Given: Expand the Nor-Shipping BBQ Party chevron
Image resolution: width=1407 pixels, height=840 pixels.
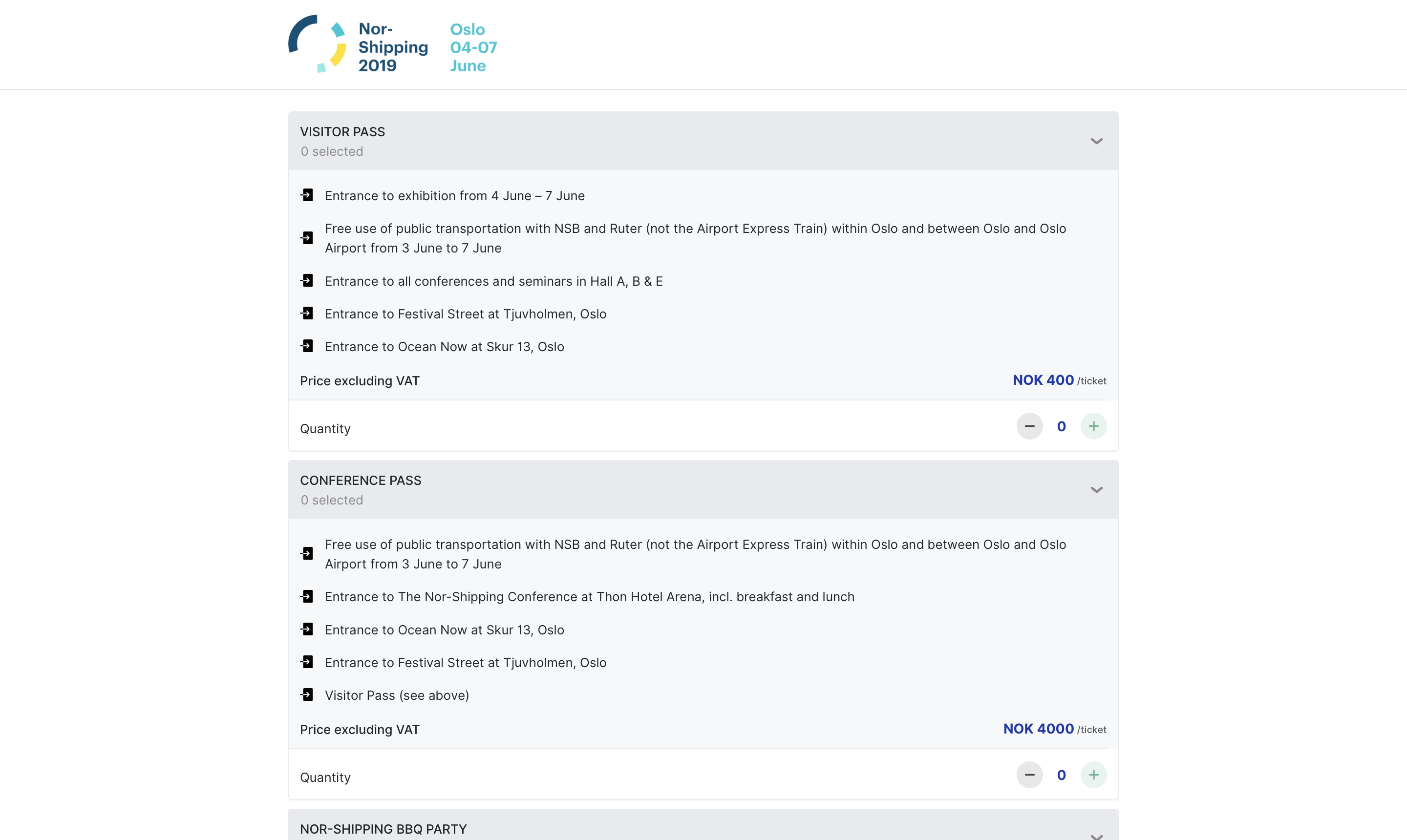Looking at the screenshot, I should [1097, 836].
